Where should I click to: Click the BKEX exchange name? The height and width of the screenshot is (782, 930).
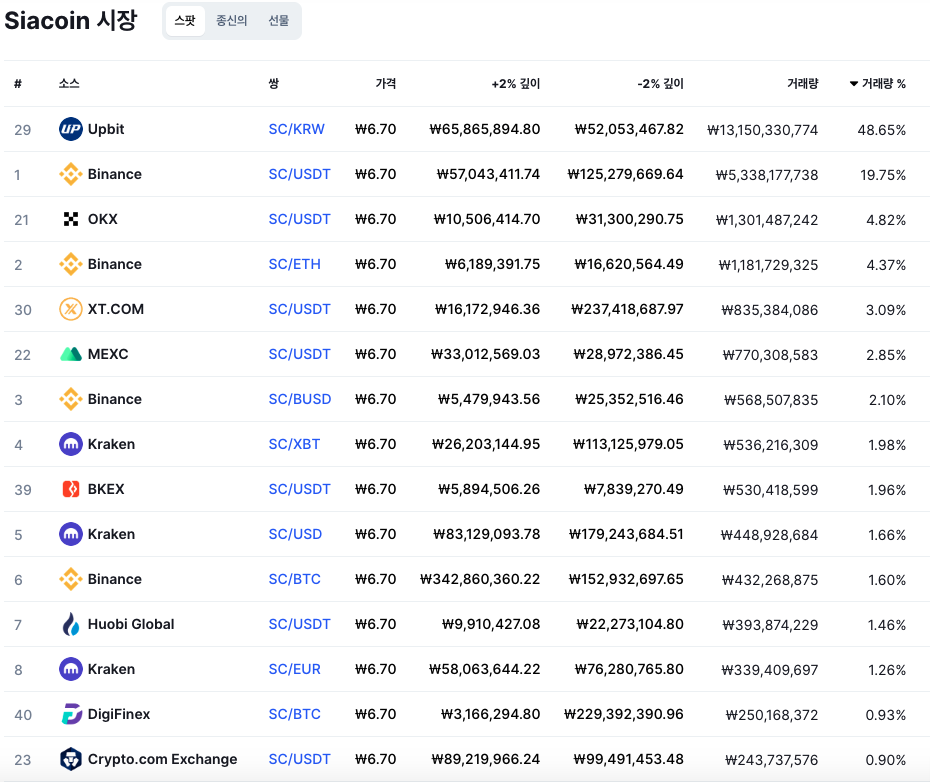click(106, 489)
